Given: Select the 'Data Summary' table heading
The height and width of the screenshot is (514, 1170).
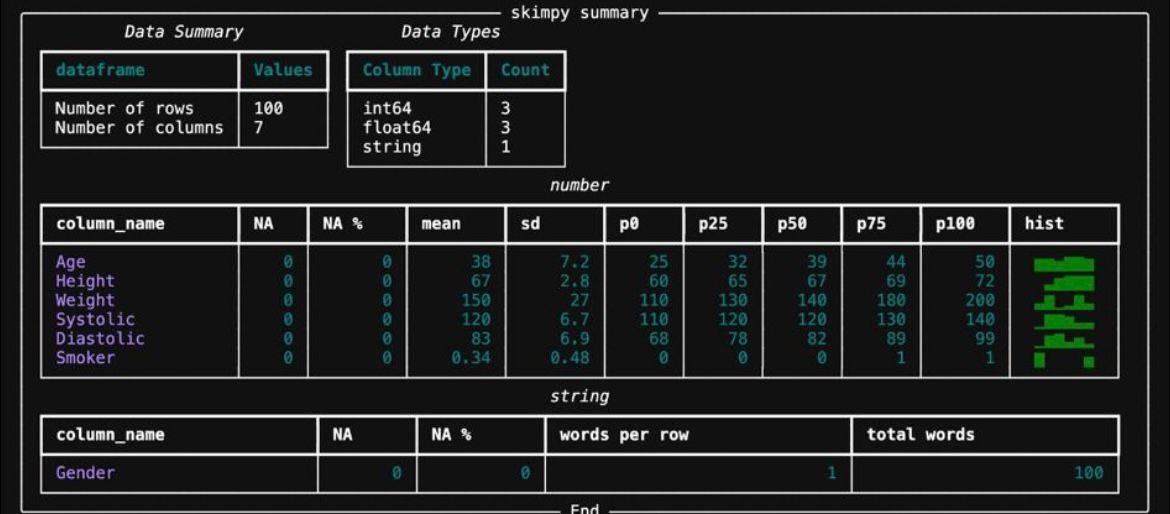Looking at the screenshot, I should (x=183, y=32).
